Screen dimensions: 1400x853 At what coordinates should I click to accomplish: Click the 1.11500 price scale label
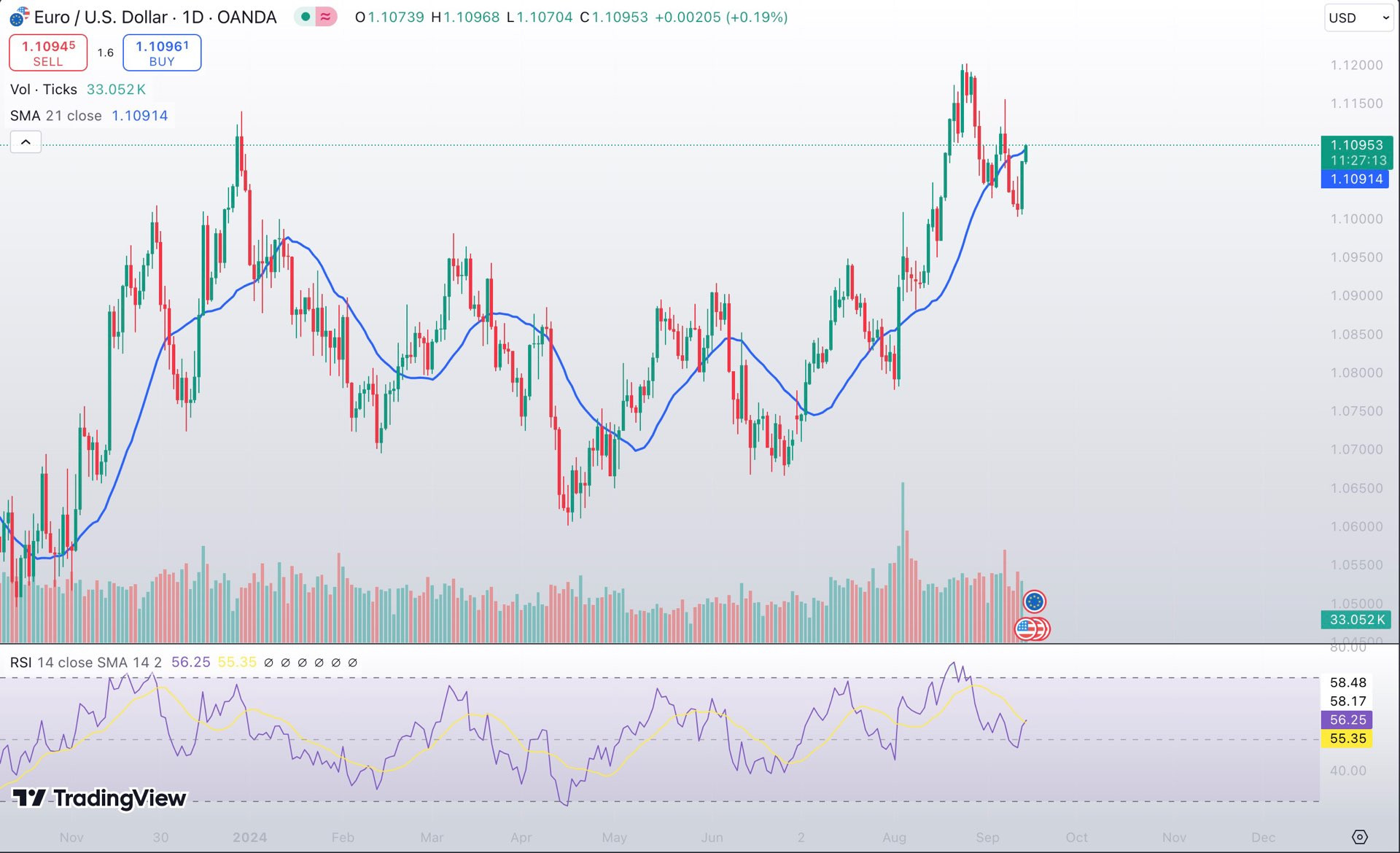pyautogui.click(x=1356, y=104)
